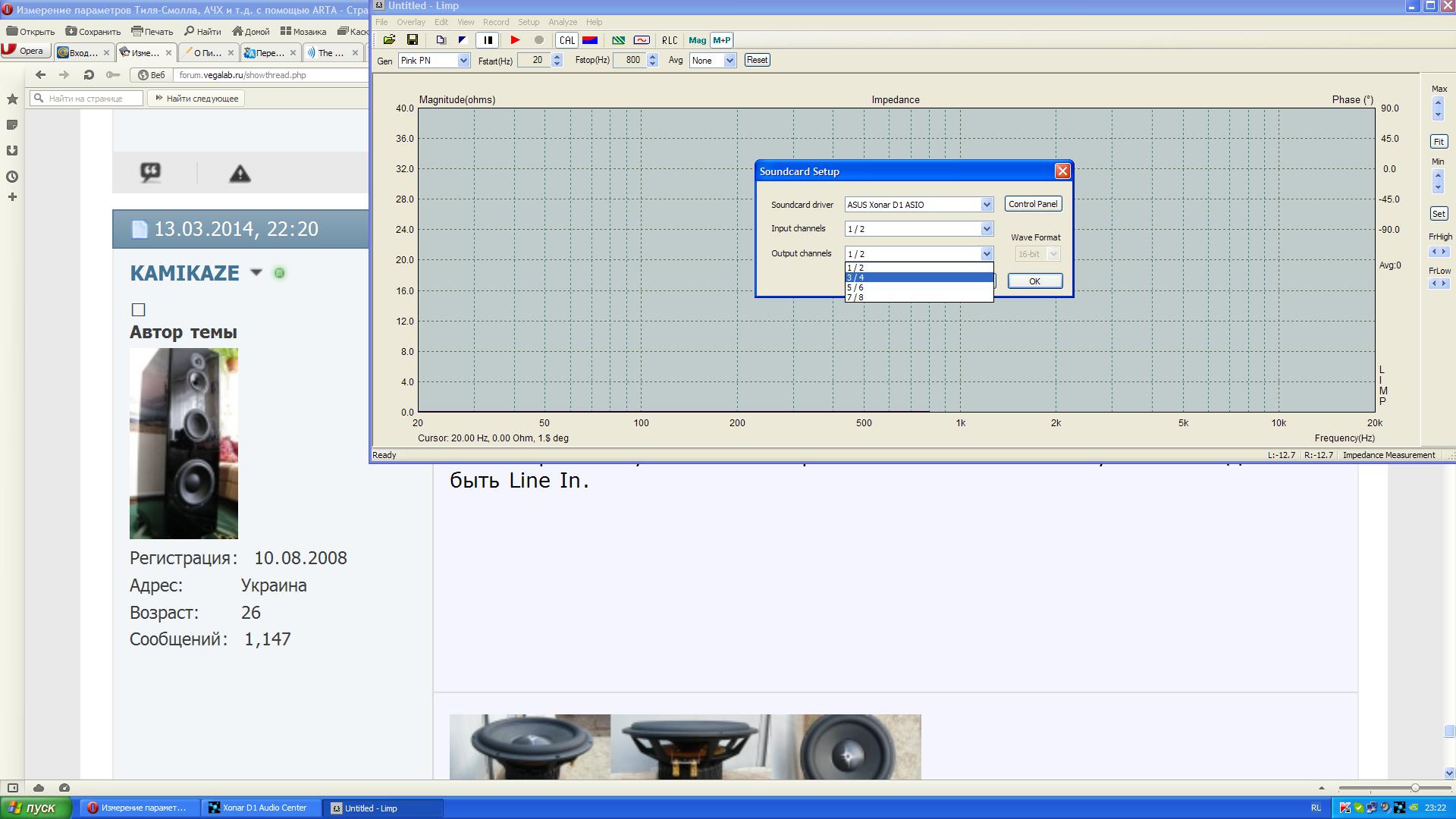Click the Reset button in Limp
This screenshot has height=819, width=1456.
(757, 60)
